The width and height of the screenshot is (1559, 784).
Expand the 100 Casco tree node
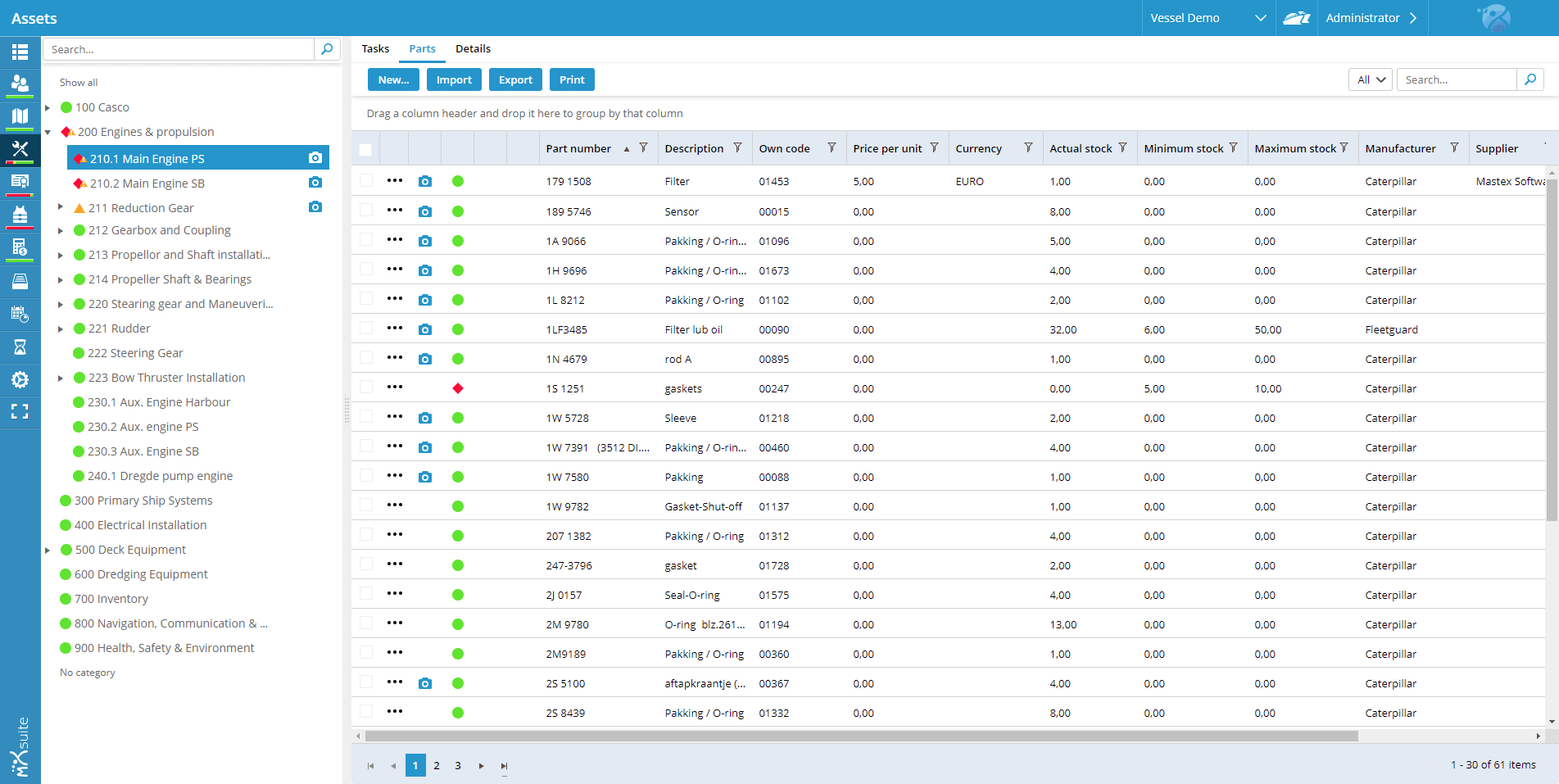48,108
